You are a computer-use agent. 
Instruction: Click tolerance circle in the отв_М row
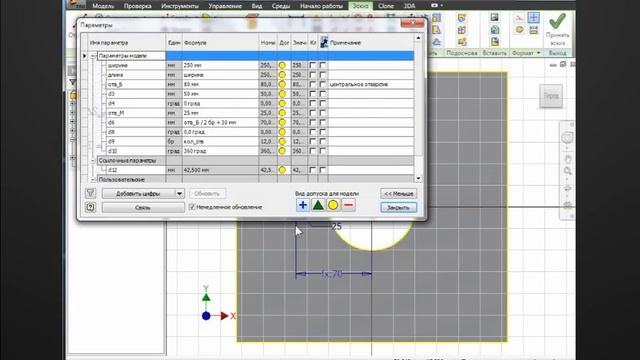pyautogui.click(x=282, y=113)
